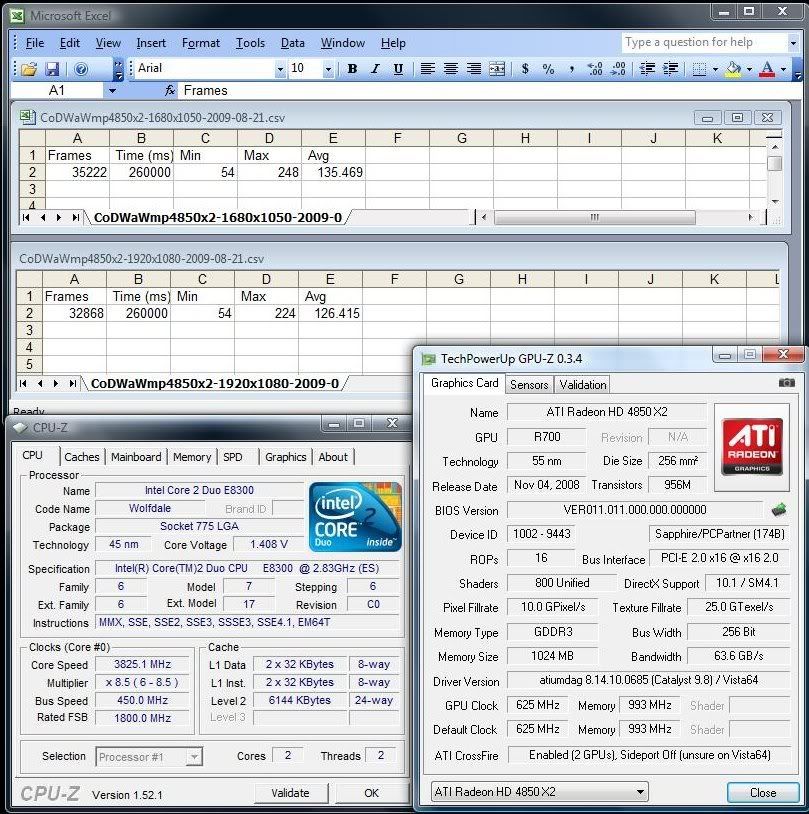Image resolution: width=809 pixels, height=814 pixels.
Task: Click the Decrease Decimal icon
Action: pos(618,69)
